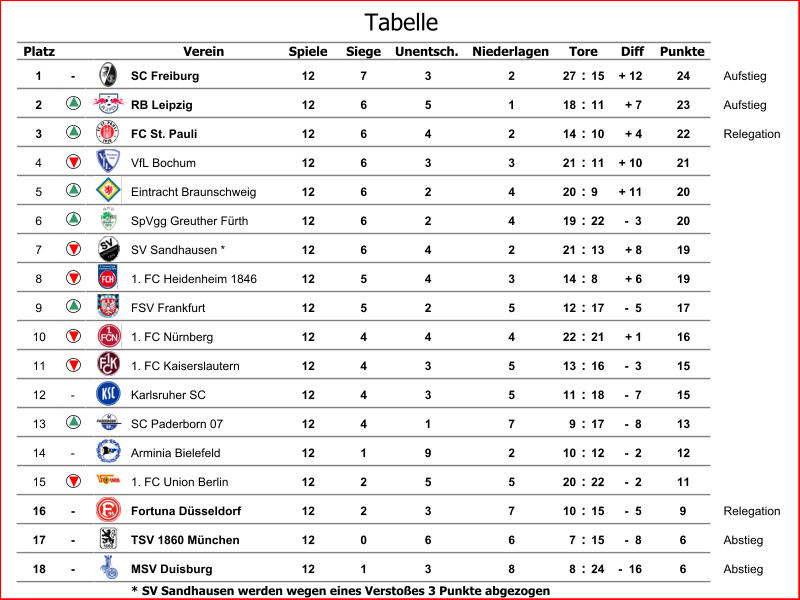Select the FC St. Pauli logo
This screenshot has height=600, width=800.
pos(108,133)
